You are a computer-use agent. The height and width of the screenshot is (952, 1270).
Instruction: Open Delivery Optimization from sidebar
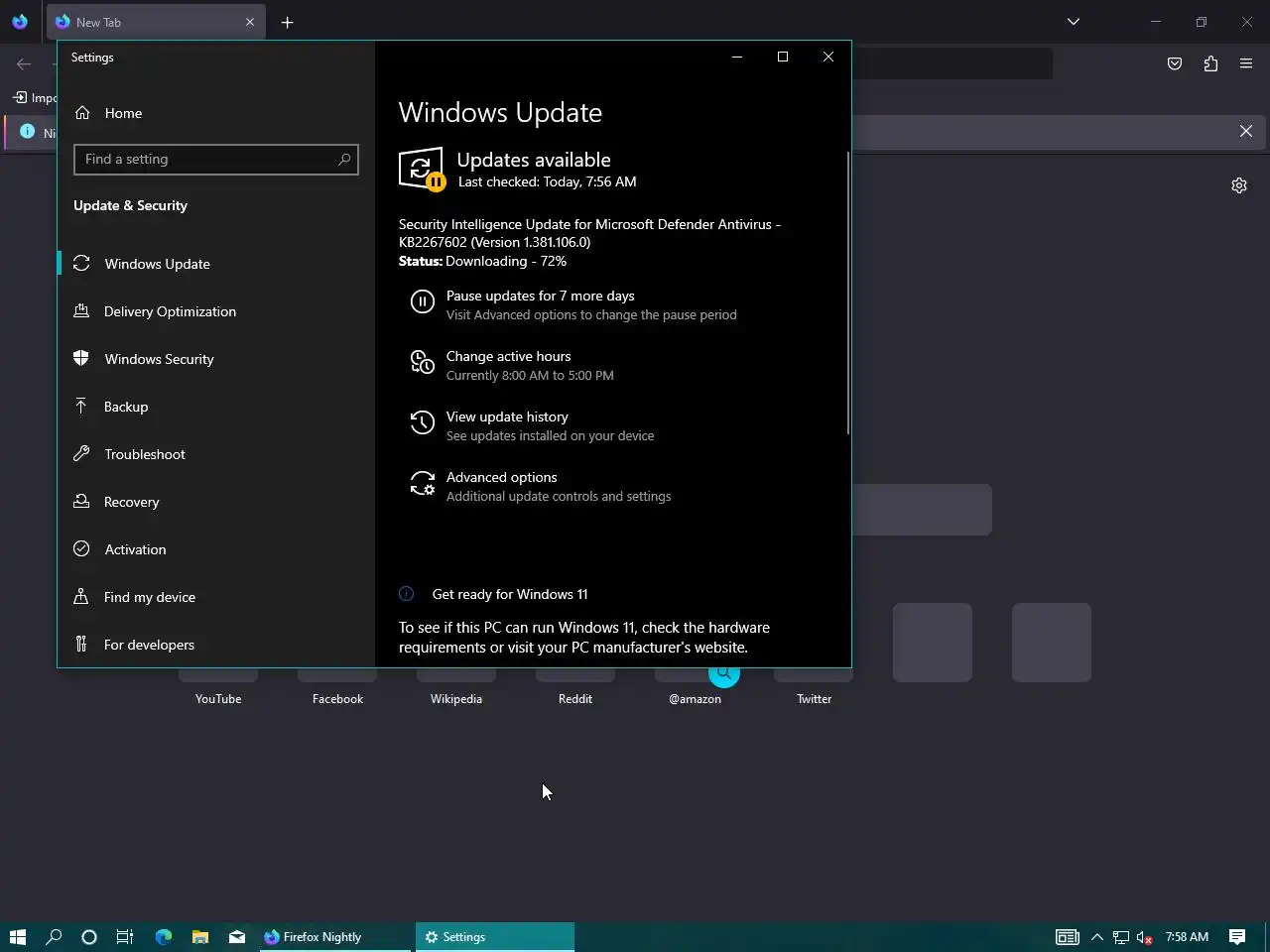216,311
